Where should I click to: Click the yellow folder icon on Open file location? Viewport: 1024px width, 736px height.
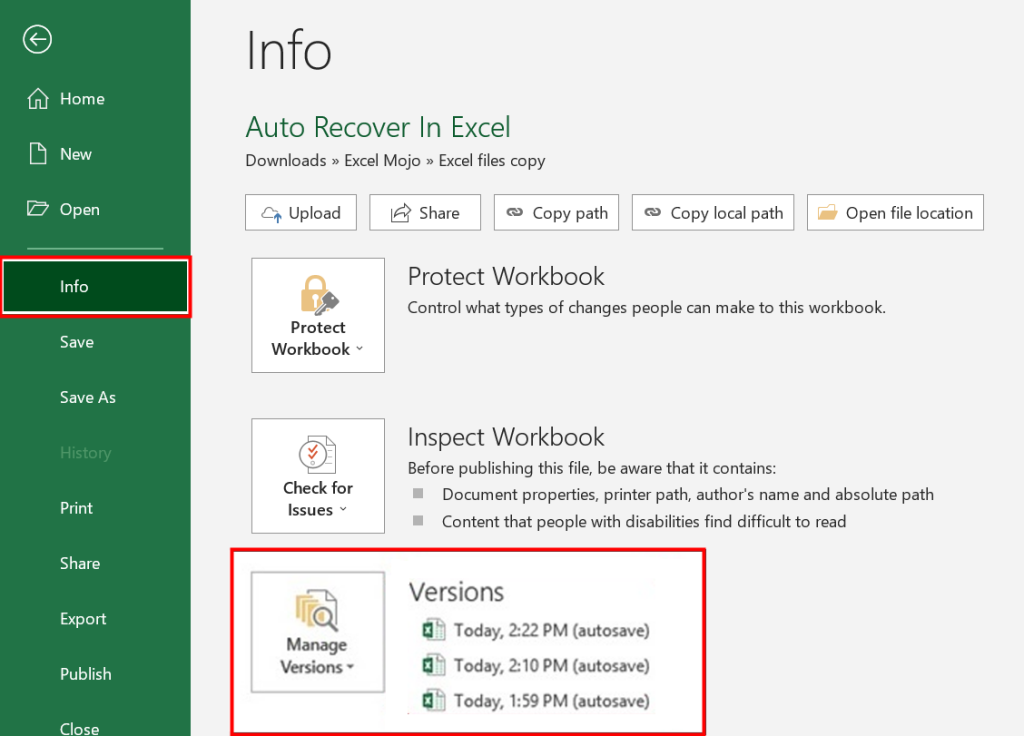tap(827, 212)
